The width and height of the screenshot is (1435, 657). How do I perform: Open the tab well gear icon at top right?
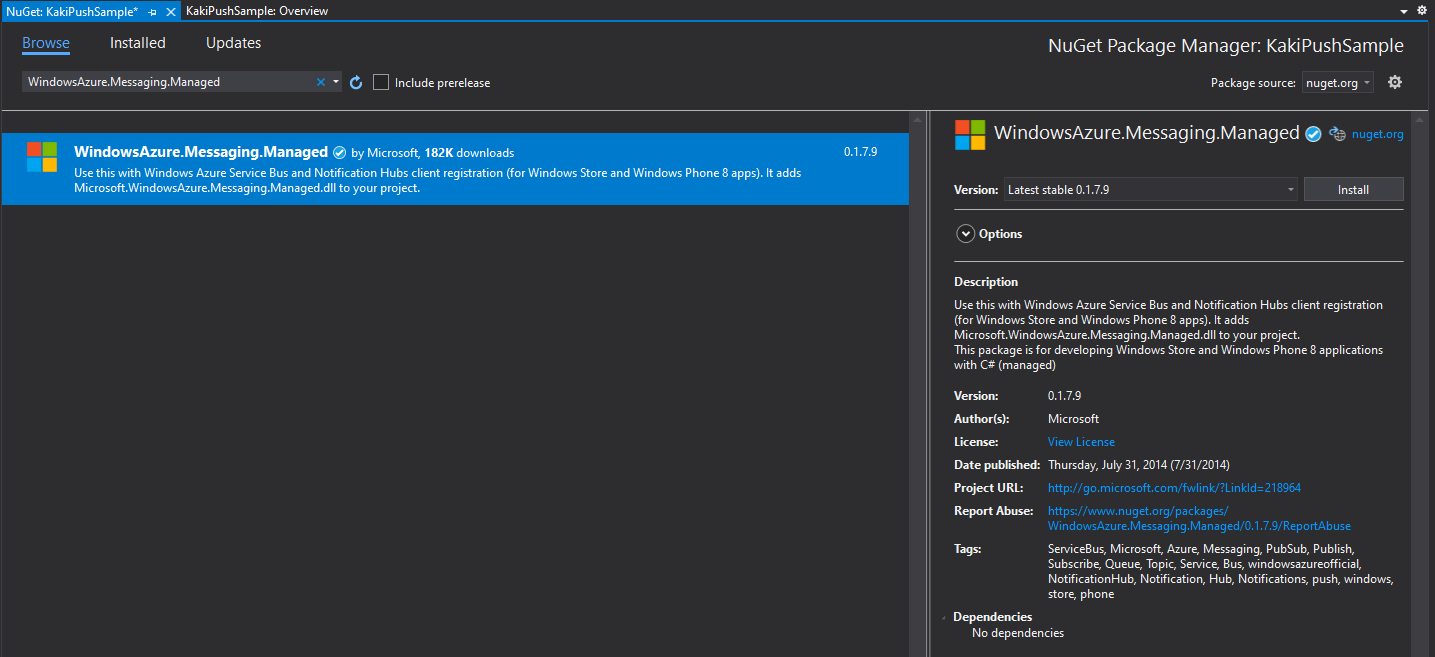pyautogui.click(x=1422, y=10)
